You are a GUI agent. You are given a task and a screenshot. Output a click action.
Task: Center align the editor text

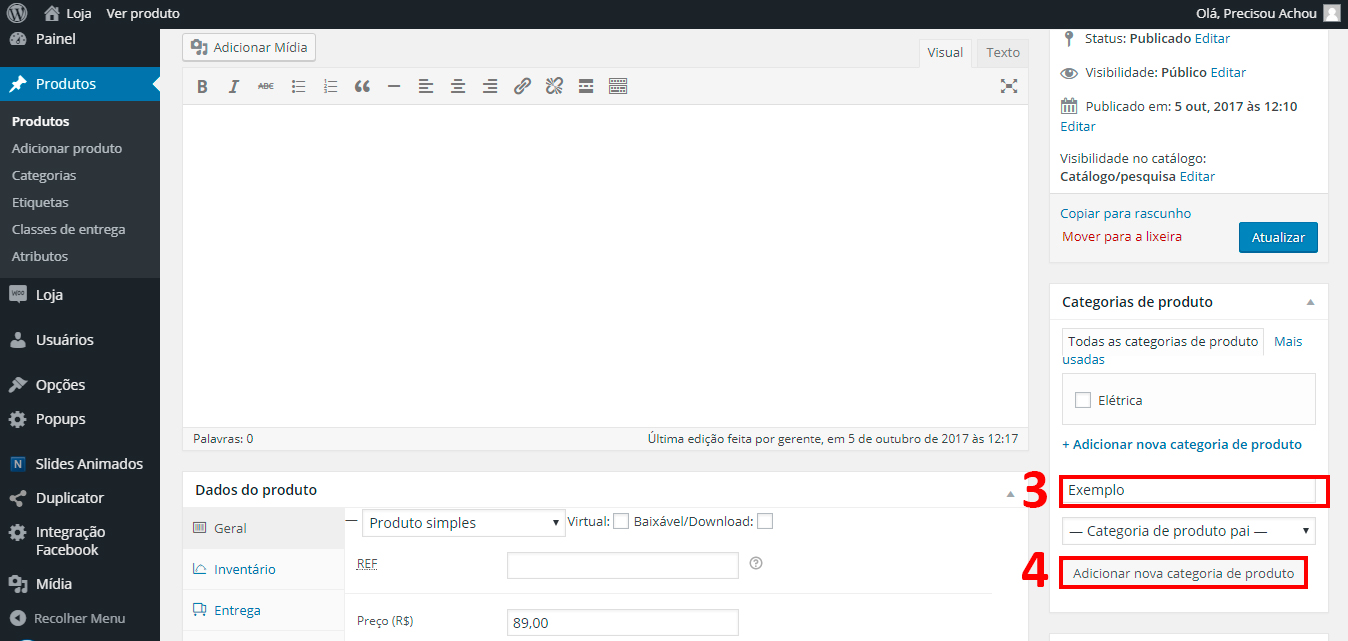coord(458,87)
